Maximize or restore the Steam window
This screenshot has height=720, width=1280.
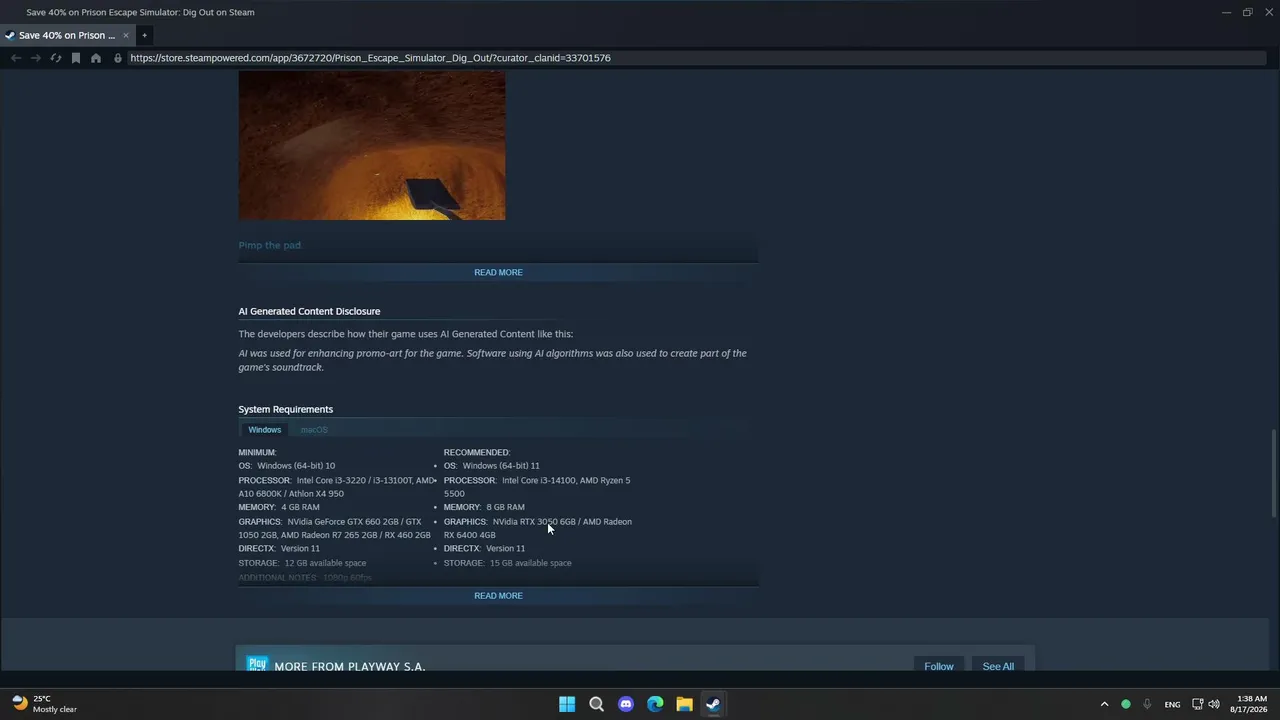point(1248,12)
